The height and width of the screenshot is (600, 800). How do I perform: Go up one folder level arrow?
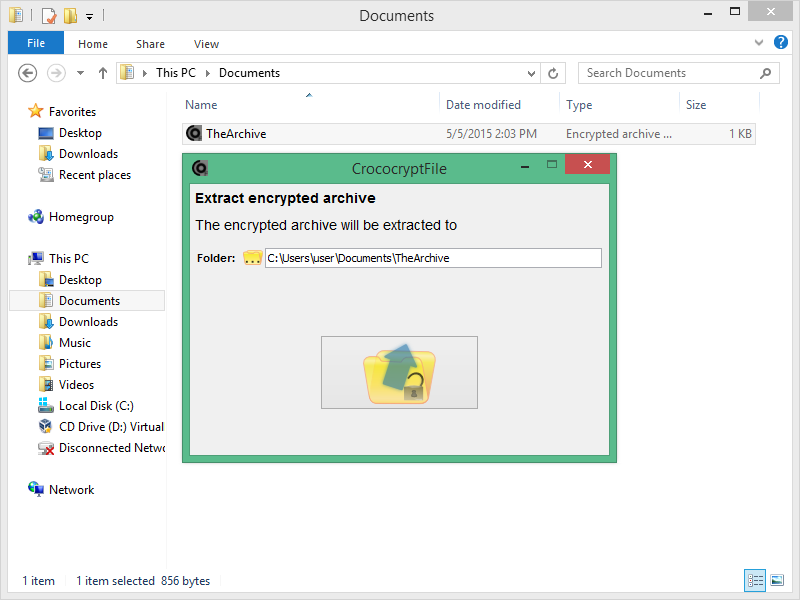click(x=102, y=73)
